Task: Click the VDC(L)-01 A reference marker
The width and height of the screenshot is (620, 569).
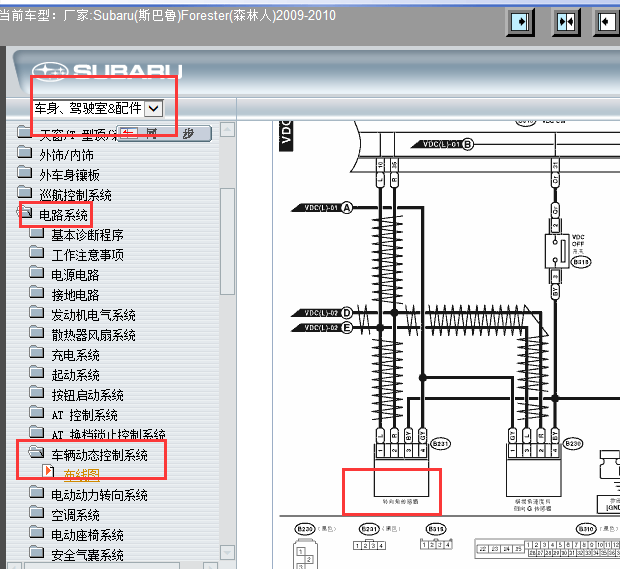Action: (x=322, y=208)
